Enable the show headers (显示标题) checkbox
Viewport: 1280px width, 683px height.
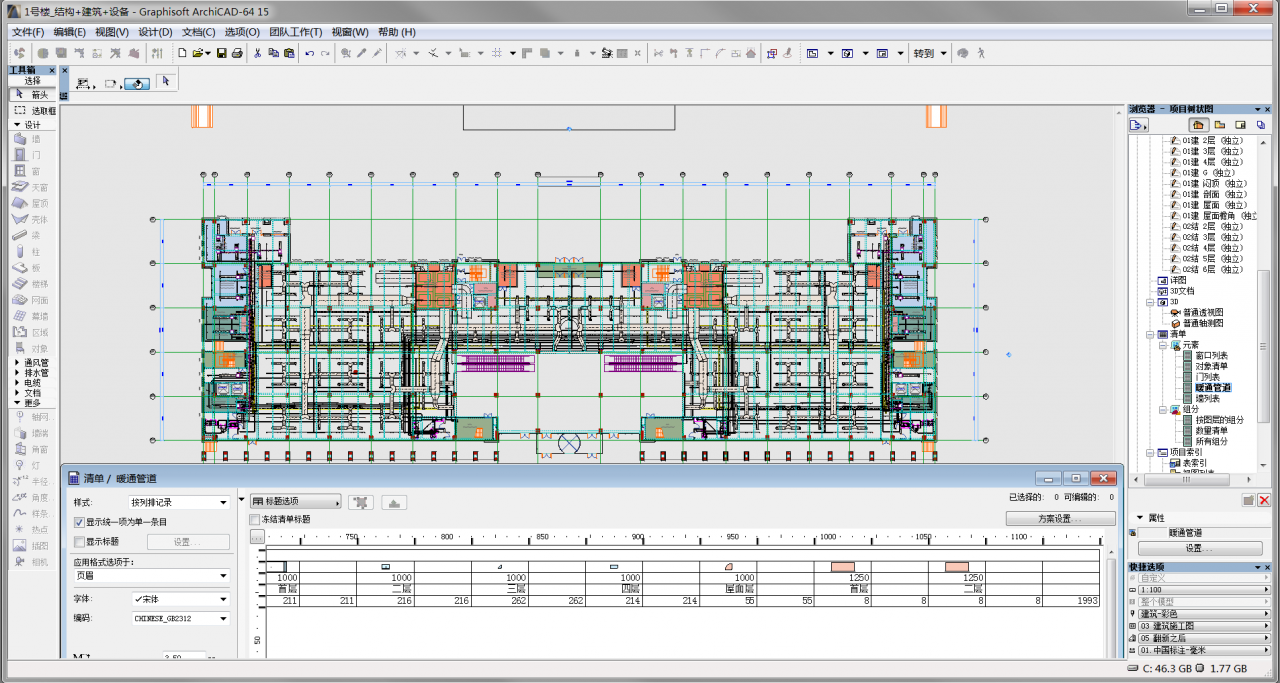(x=80, y=541)
